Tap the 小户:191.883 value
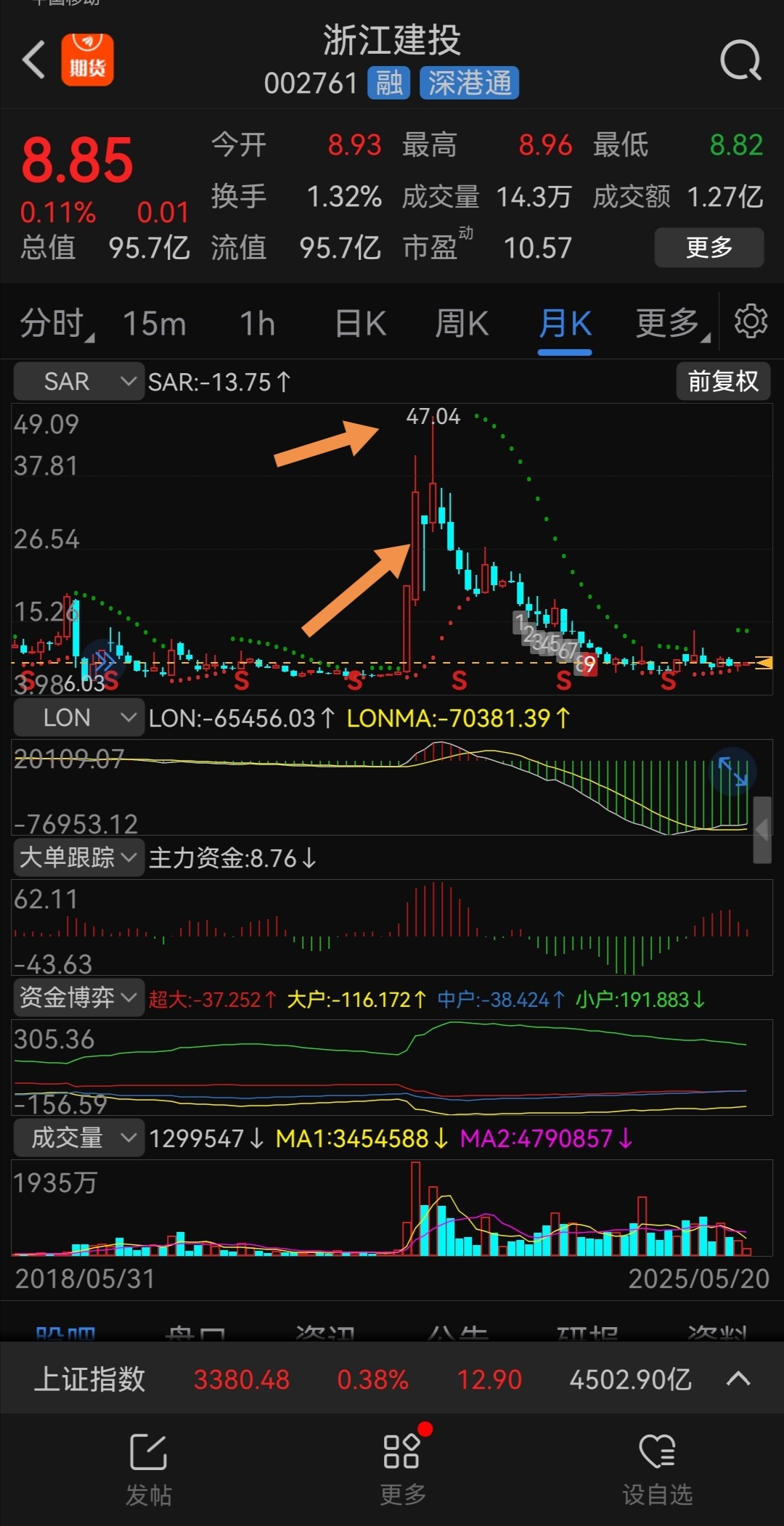The image size is (784, 1526). click(x=640, y=1000)
